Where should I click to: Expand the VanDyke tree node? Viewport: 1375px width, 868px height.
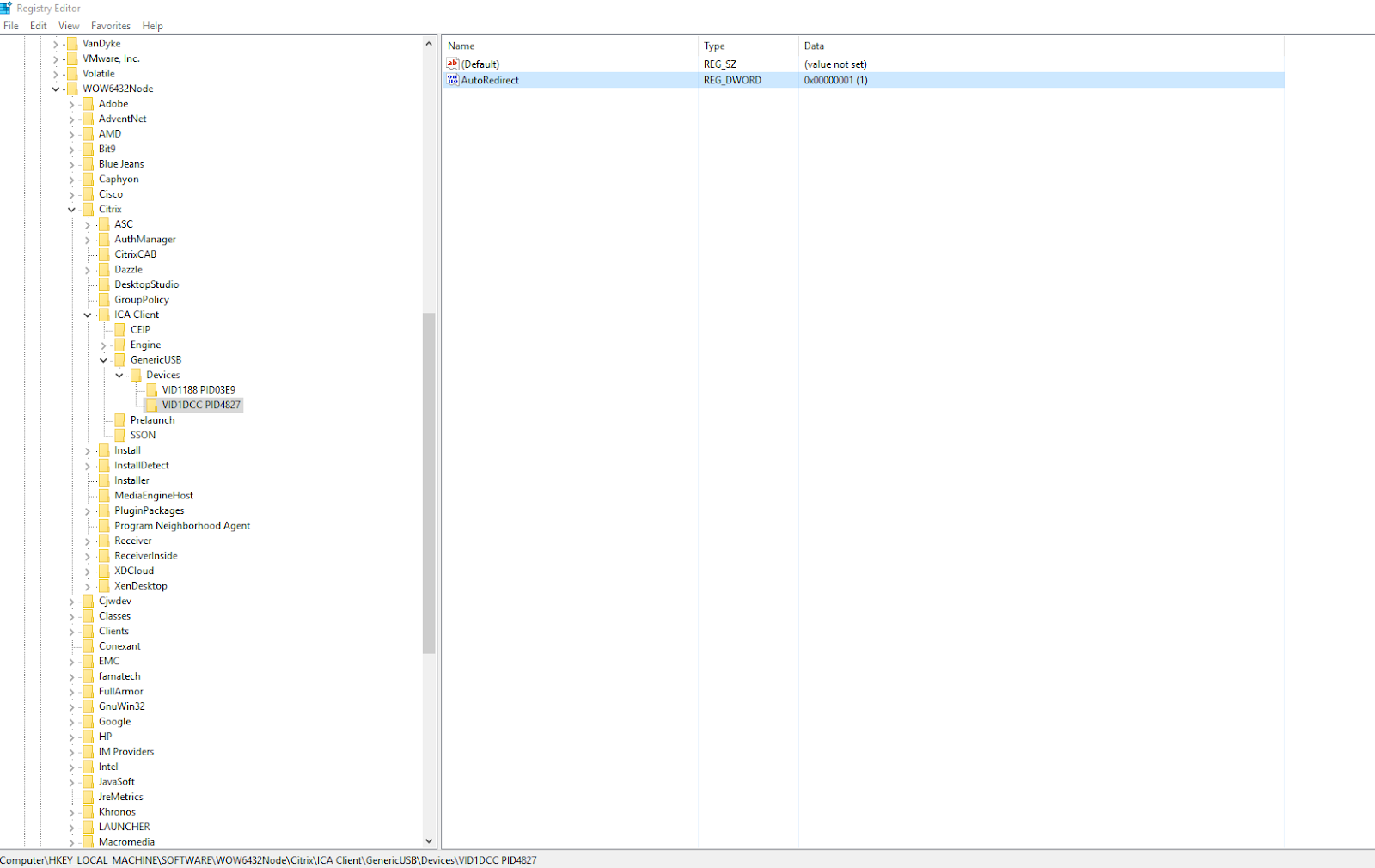(56, 44)
